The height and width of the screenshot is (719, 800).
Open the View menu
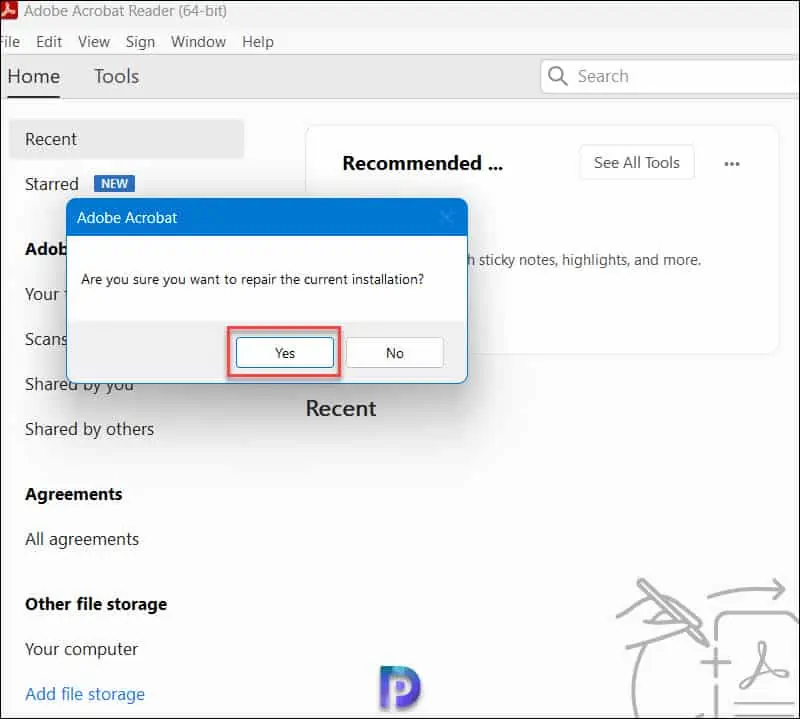point(94,41)
